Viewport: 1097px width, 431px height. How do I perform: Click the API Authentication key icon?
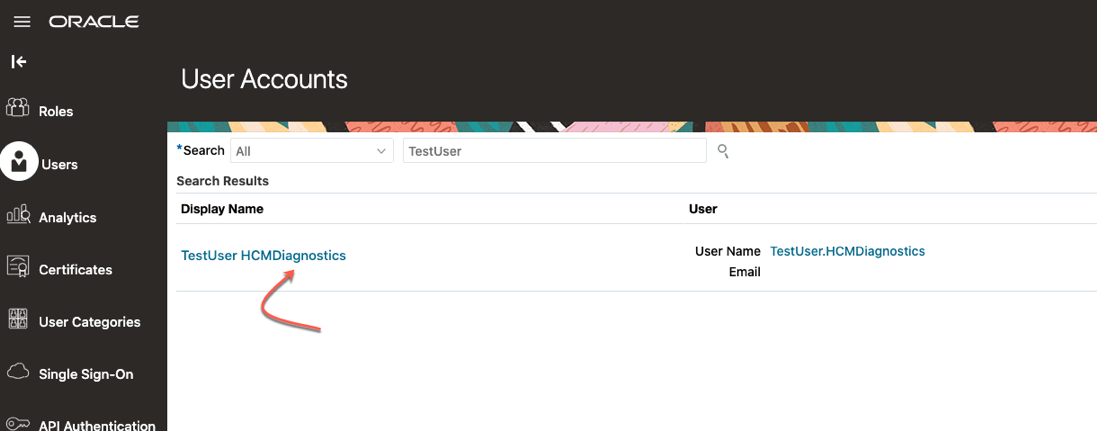(x=18, y=423)
